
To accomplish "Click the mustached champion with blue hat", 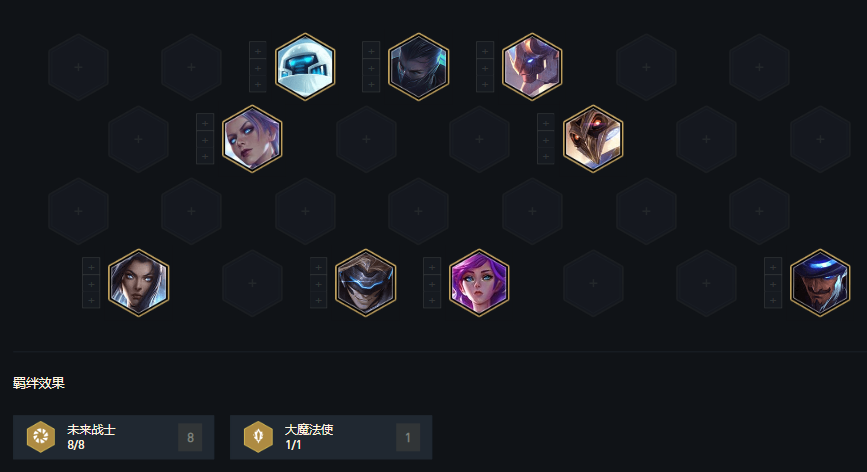I will [x=820, y=282].
